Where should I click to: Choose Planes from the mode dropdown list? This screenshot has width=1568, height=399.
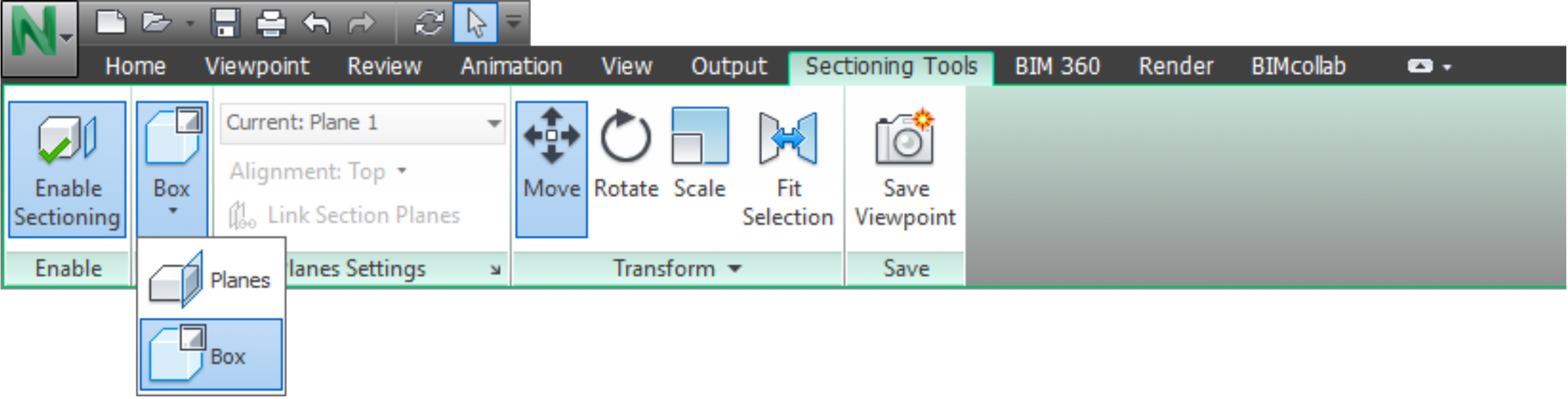(211, 280)
